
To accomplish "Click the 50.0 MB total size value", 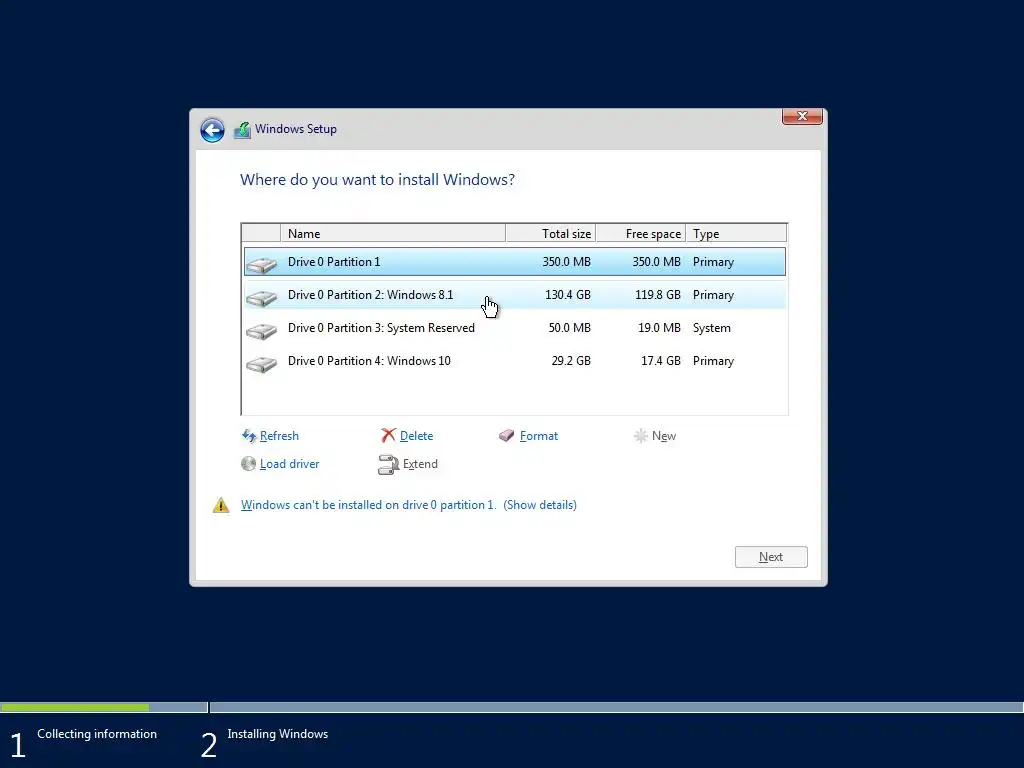I will click(569, 328).
